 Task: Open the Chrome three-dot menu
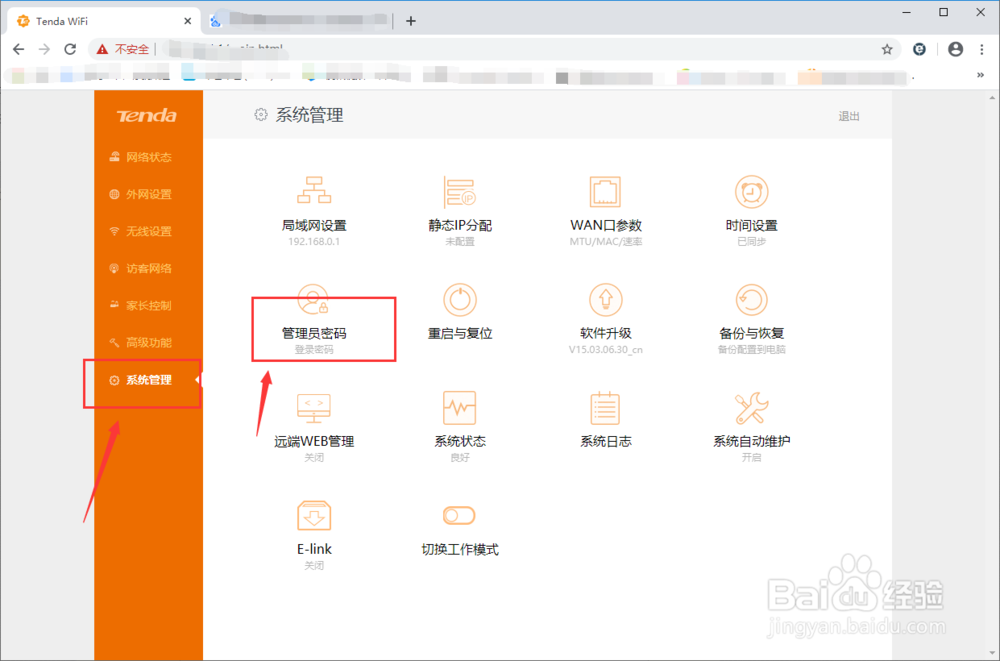[982, 49]
